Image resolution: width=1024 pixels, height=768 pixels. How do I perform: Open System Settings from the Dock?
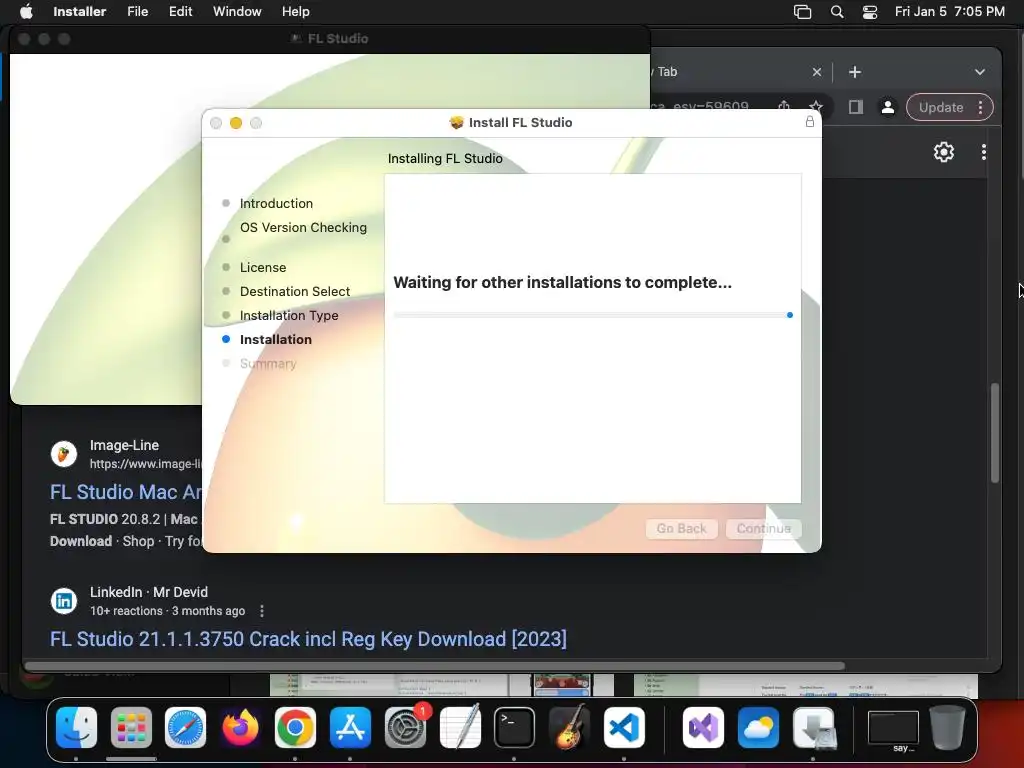tap(405, 727)
